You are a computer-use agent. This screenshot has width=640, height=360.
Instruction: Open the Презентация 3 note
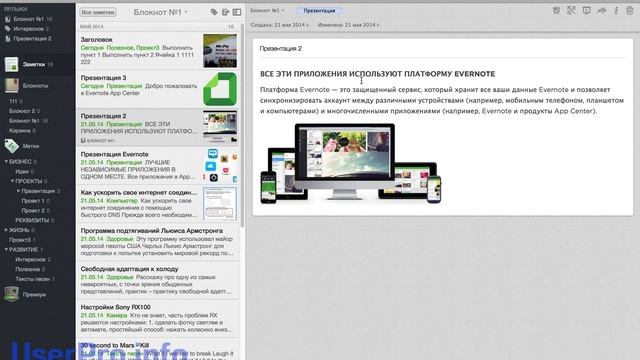tap(158, 89)
